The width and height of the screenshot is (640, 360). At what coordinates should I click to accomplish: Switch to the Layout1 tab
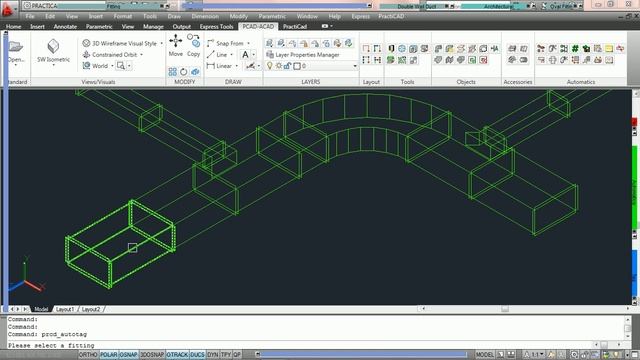point(64,309)
